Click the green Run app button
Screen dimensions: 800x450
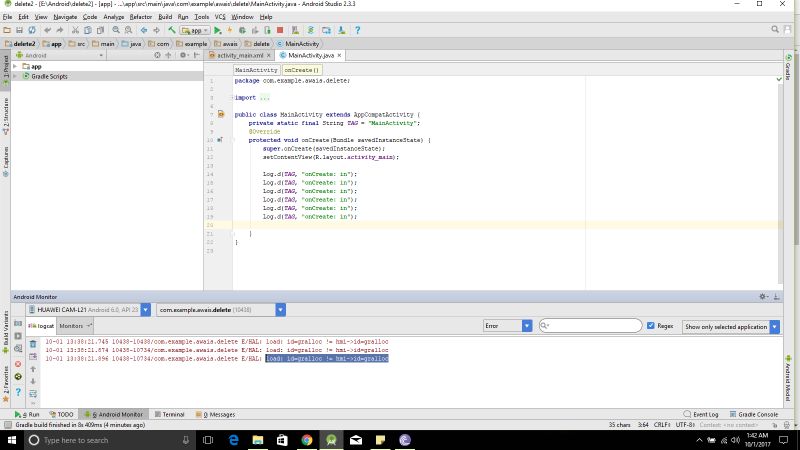point(218,30)
